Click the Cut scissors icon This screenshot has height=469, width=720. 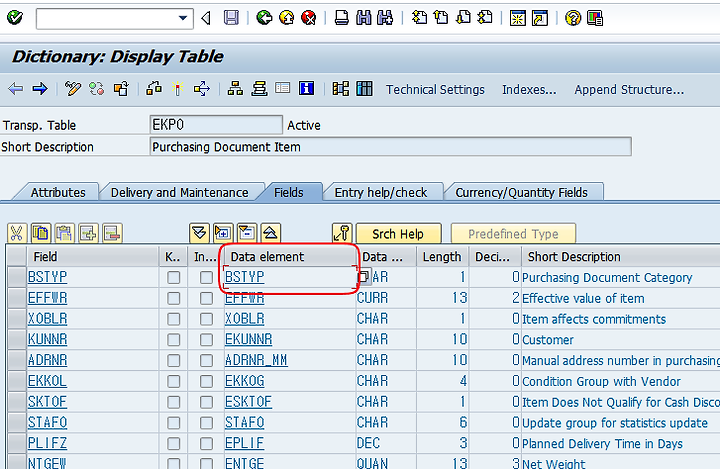(17, 233)
